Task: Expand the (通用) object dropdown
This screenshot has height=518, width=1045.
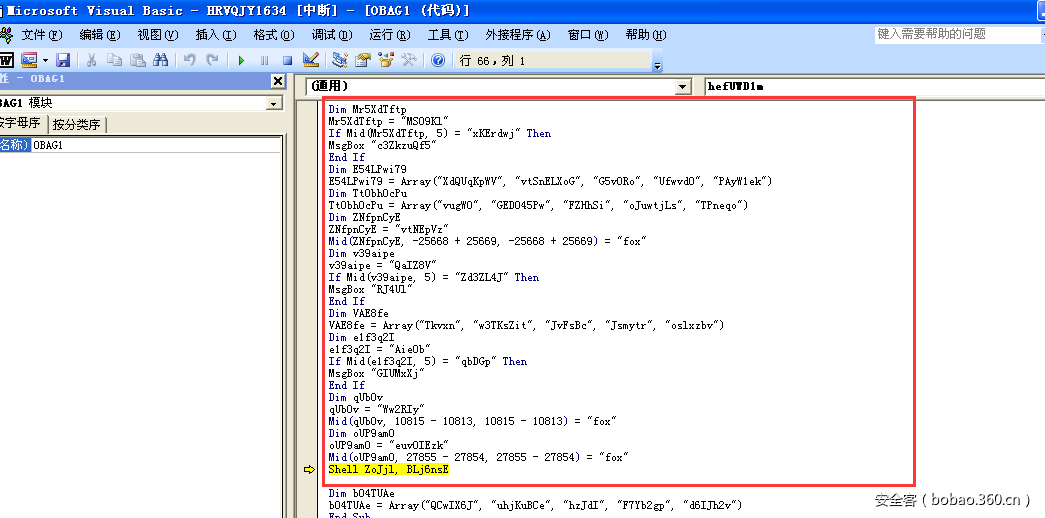Action: point(683,87)
